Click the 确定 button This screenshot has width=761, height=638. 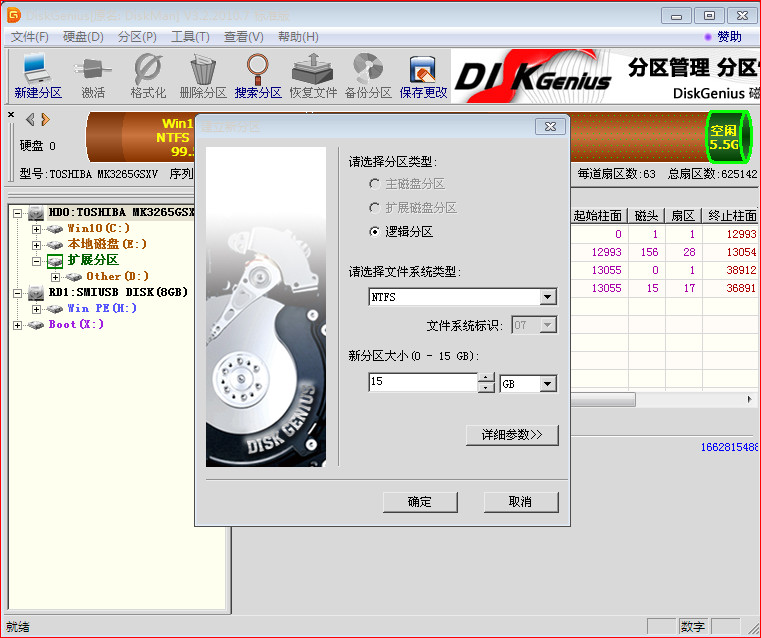point(420,502)
